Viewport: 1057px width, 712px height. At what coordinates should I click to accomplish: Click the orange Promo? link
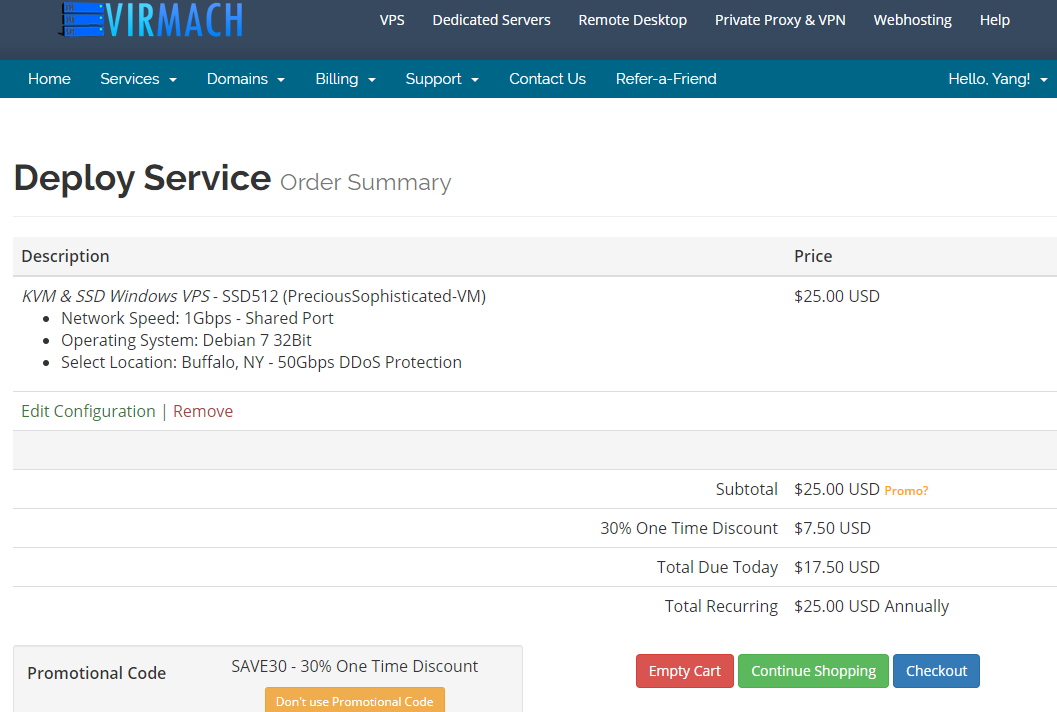point(906,491)
